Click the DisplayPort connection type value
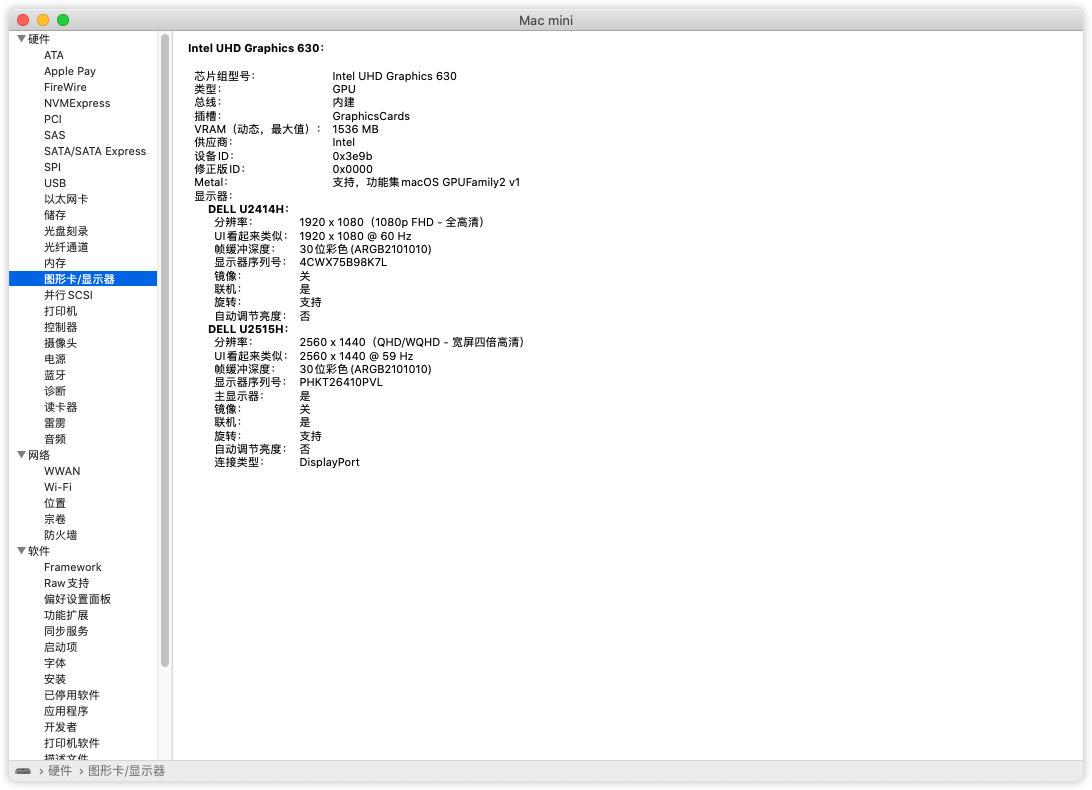1092x790 pixels. (329, 463)
